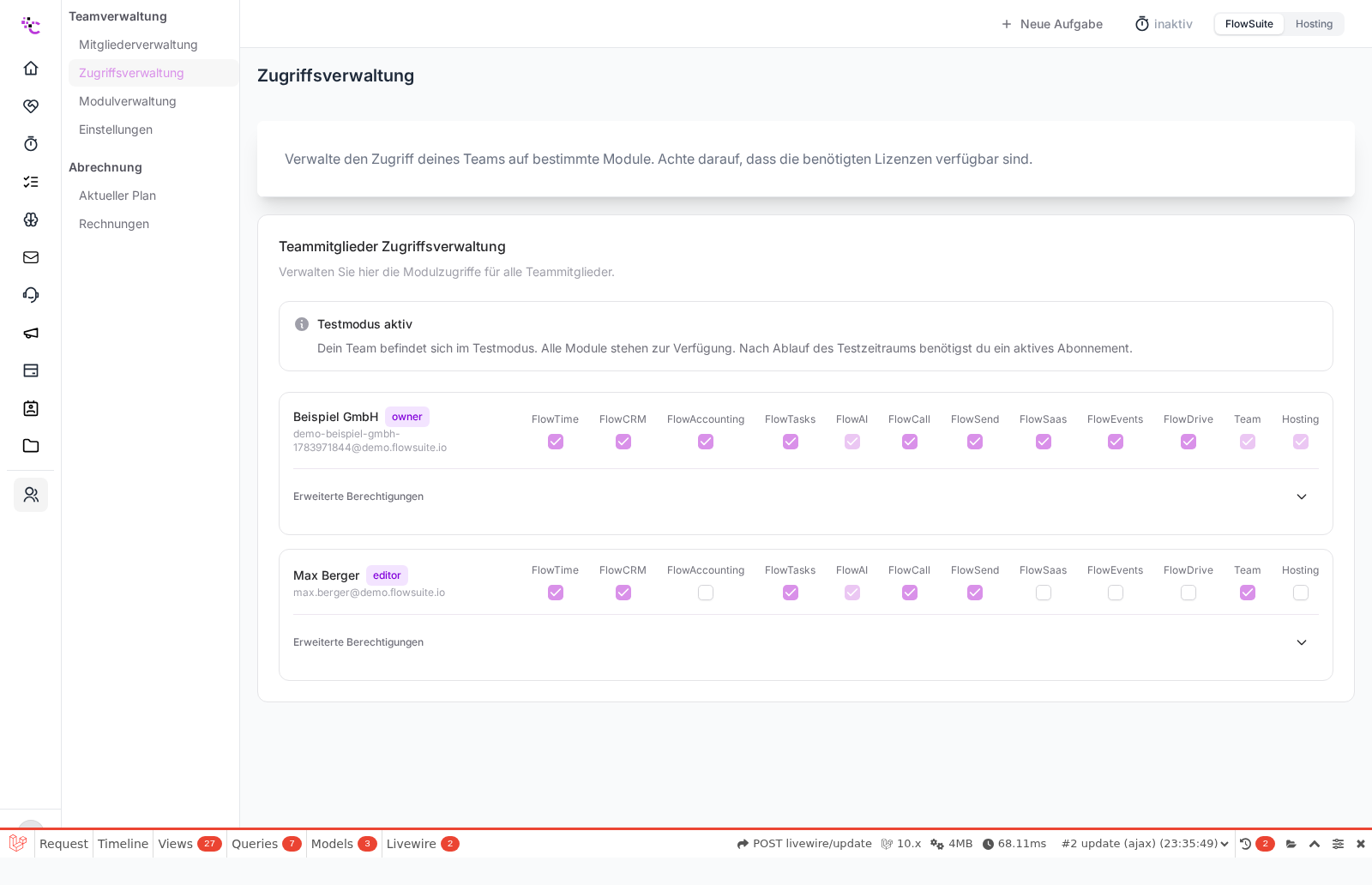Open the debugbar request history dropdown

point(1145,844)
